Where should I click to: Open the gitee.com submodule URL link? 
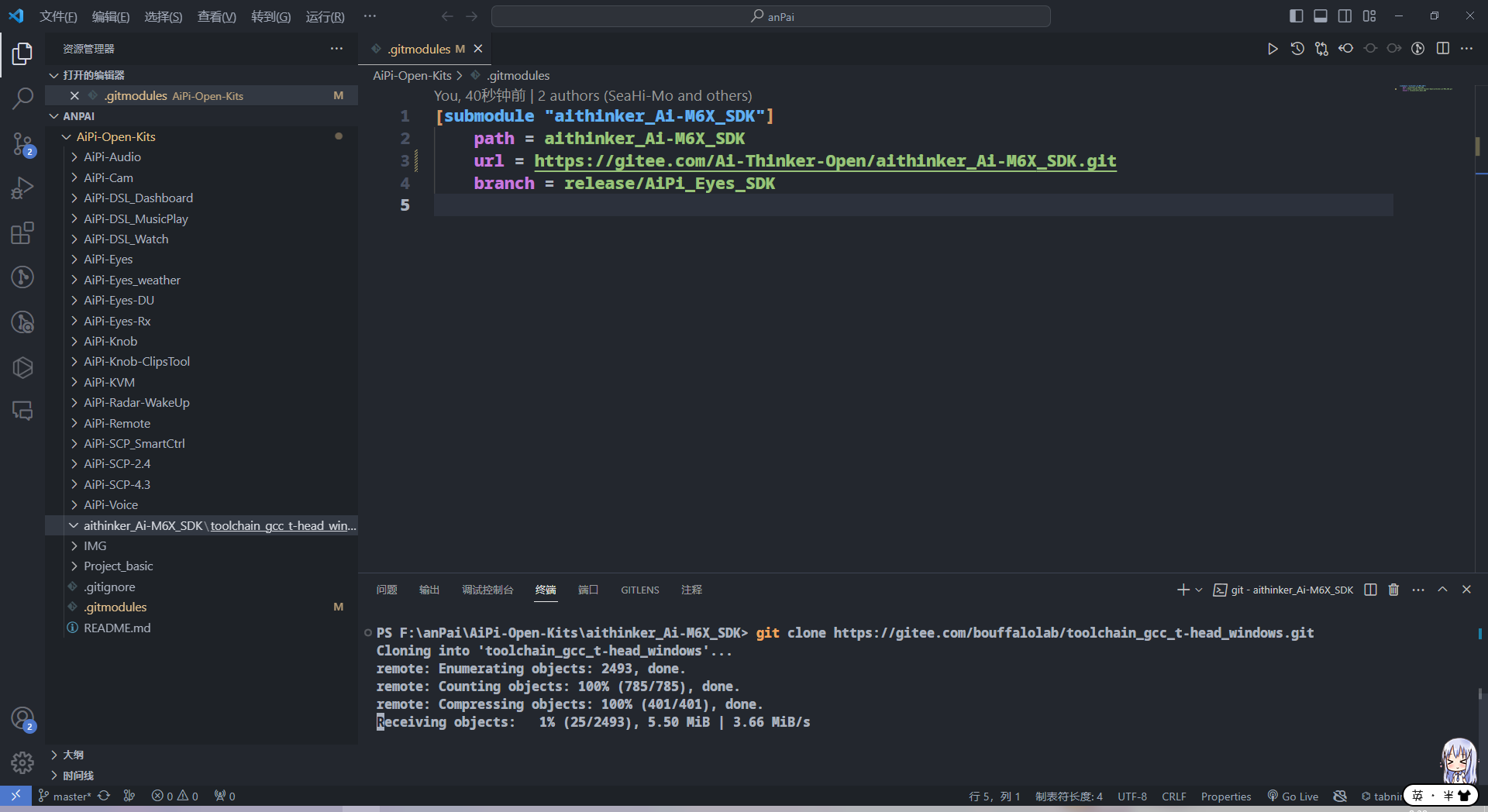point(825,161)
